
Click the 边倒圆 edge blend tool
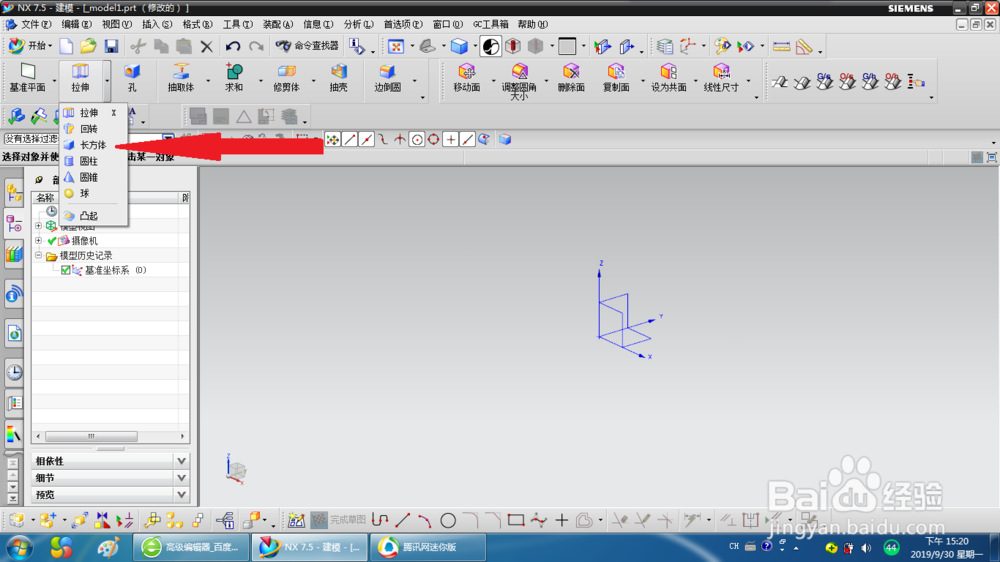[x=387, y=78]
